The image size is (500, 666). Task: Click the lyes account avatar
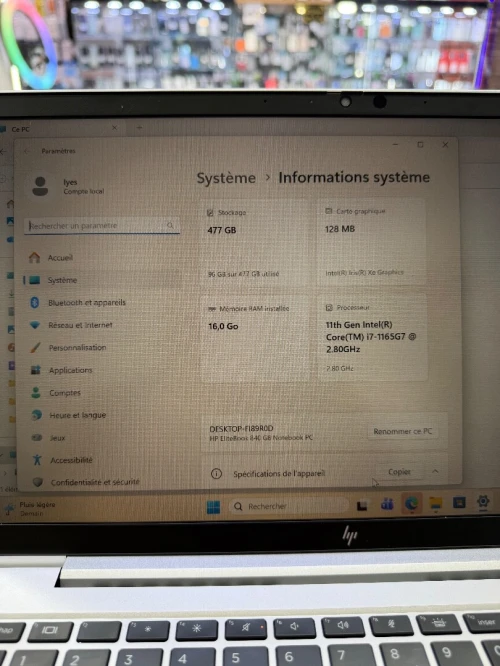40,186
